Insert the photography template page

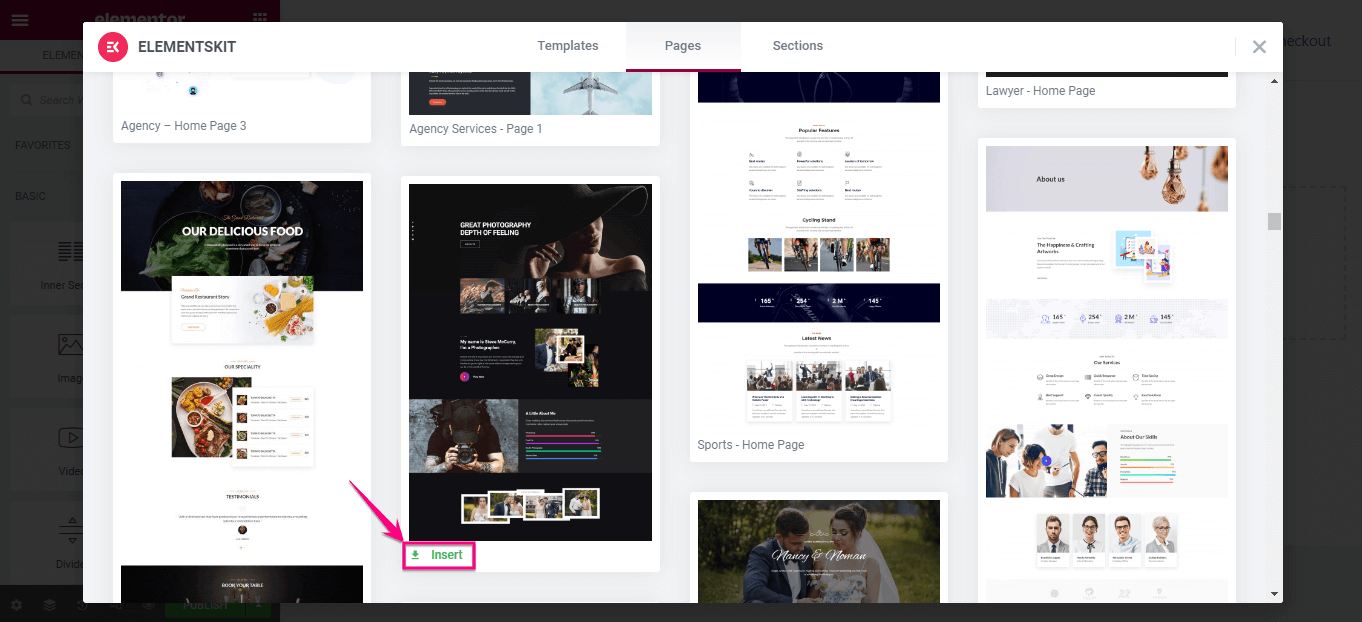pyautogui.click(x=438, y=555)
